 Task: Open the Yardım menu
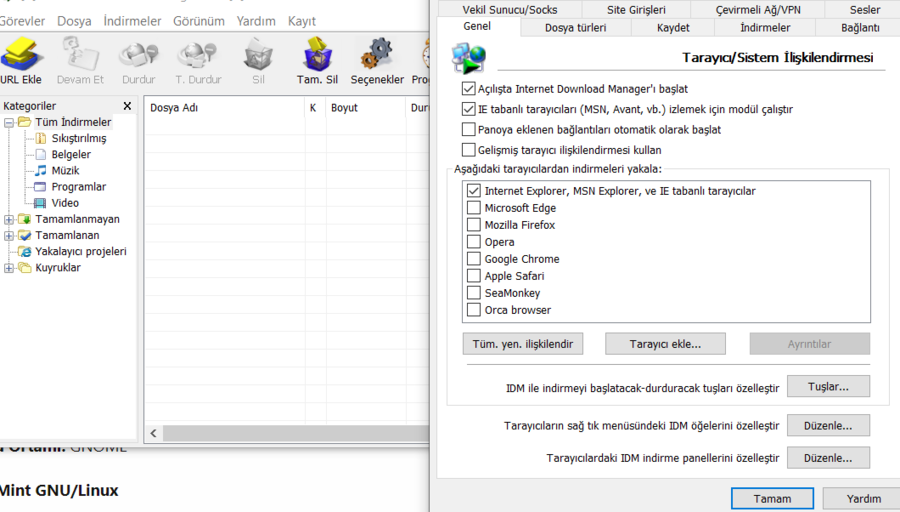pyautogui.click(x=256, y=21)
